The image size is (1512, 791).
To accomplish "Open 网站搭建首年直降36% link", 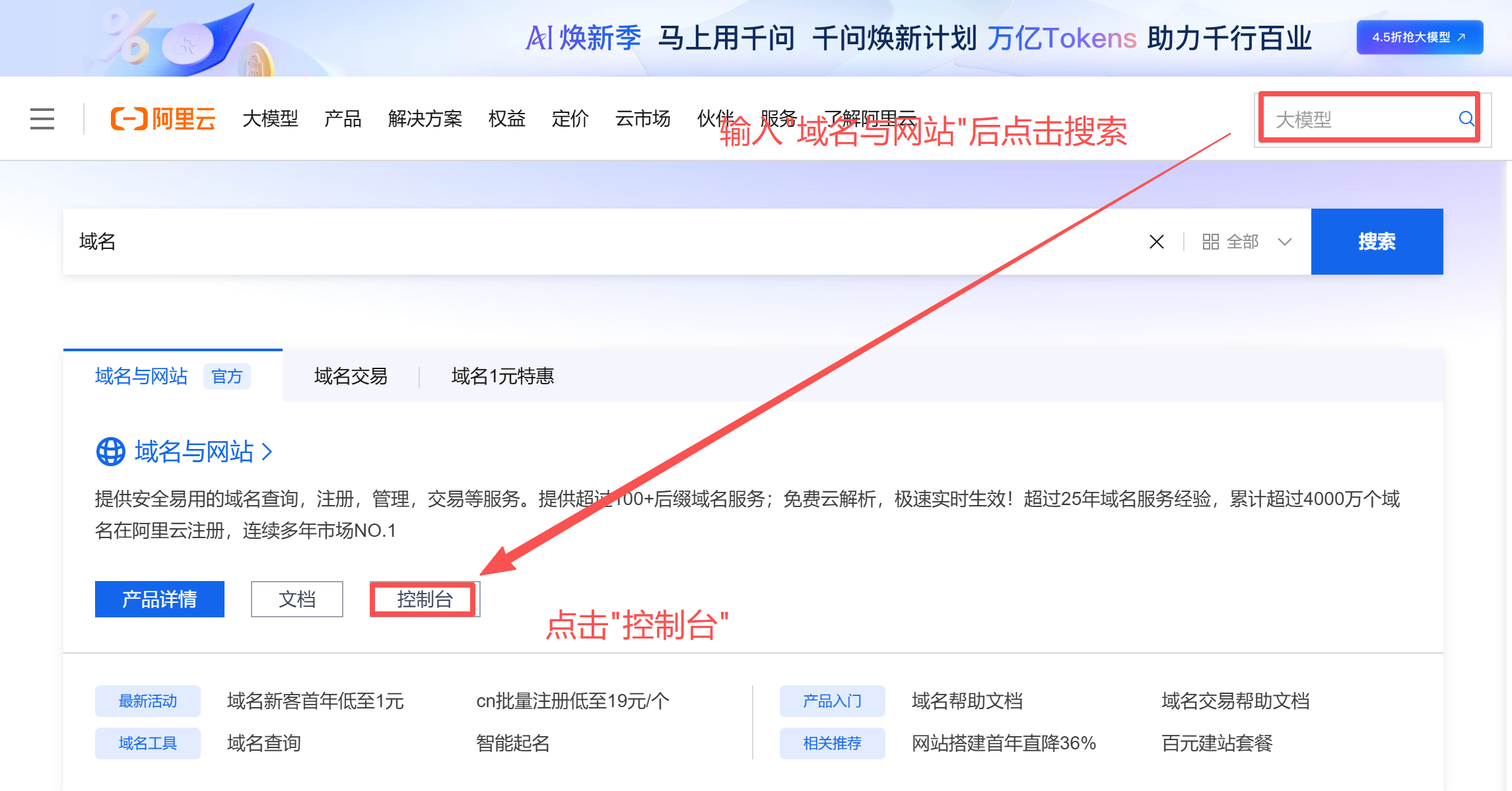I will point(1004,743).
